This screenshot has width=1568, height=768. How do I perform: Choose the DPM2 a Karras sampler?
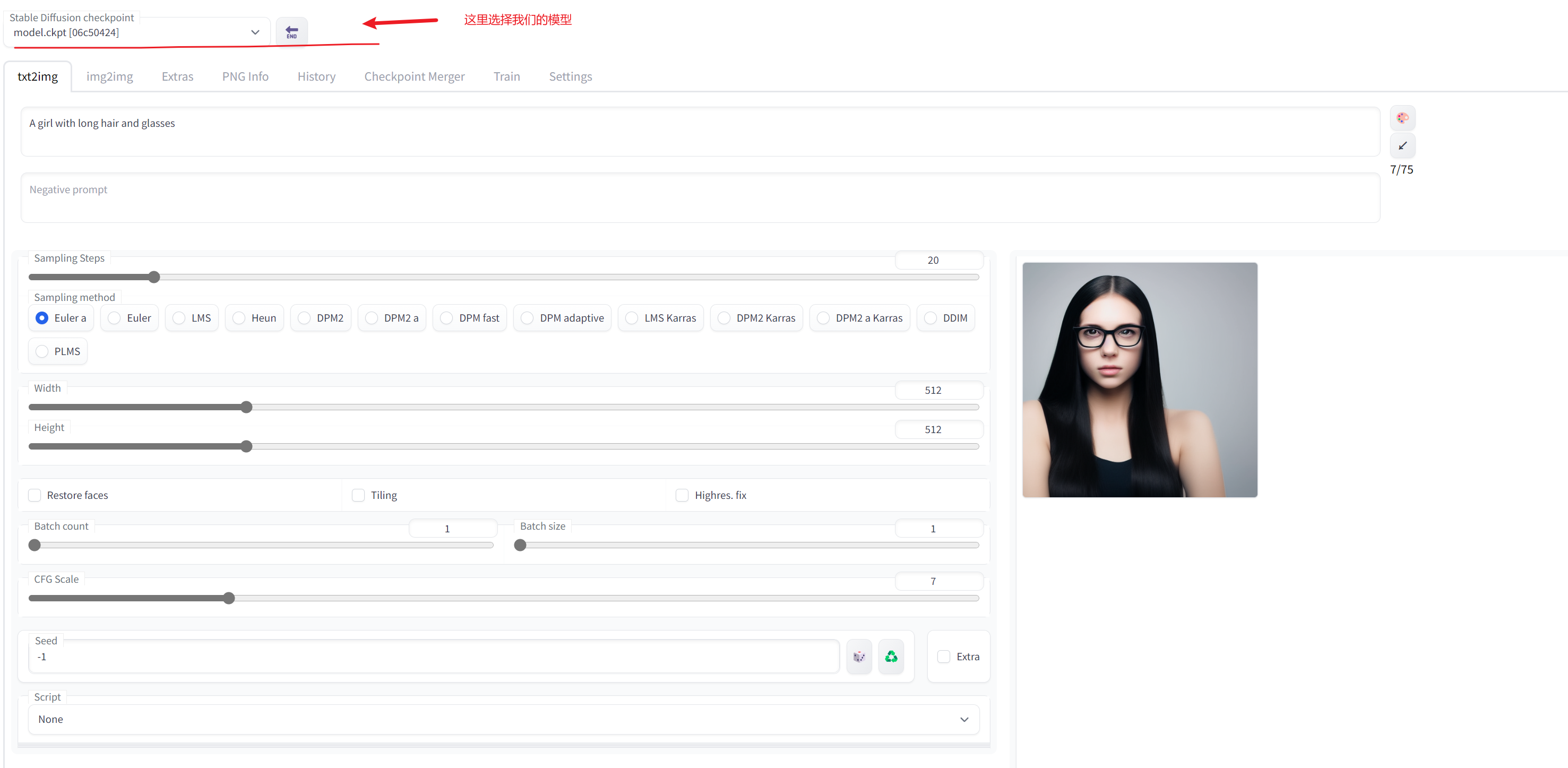[x=823, y=318]
